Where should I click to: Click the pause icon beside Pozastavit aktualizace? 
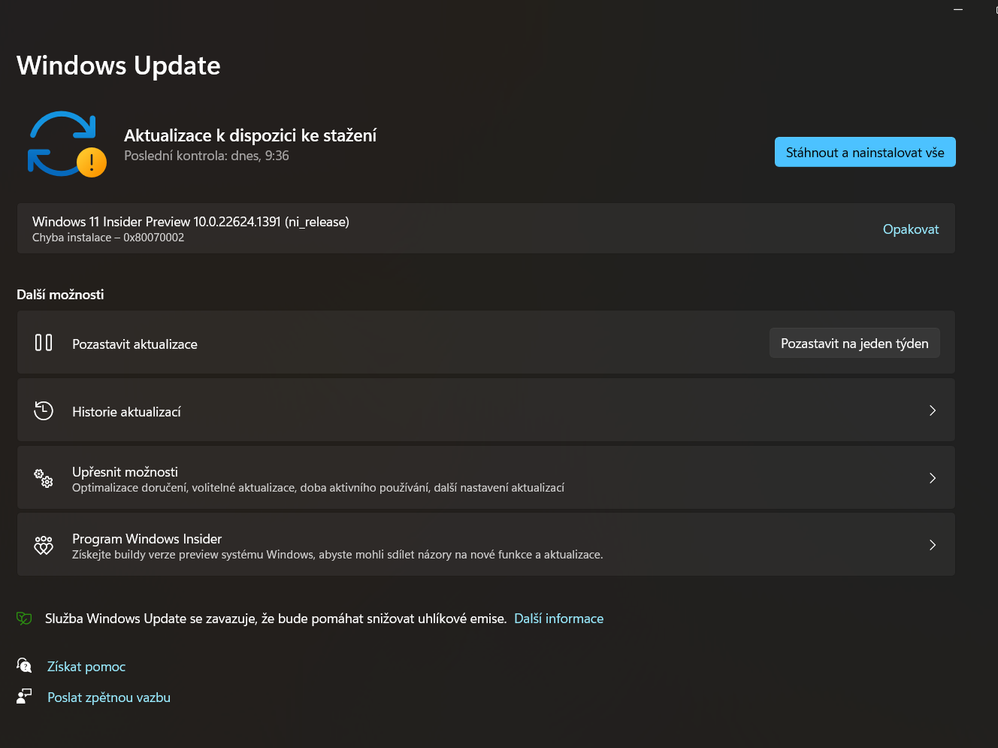[x=43, y=343]
